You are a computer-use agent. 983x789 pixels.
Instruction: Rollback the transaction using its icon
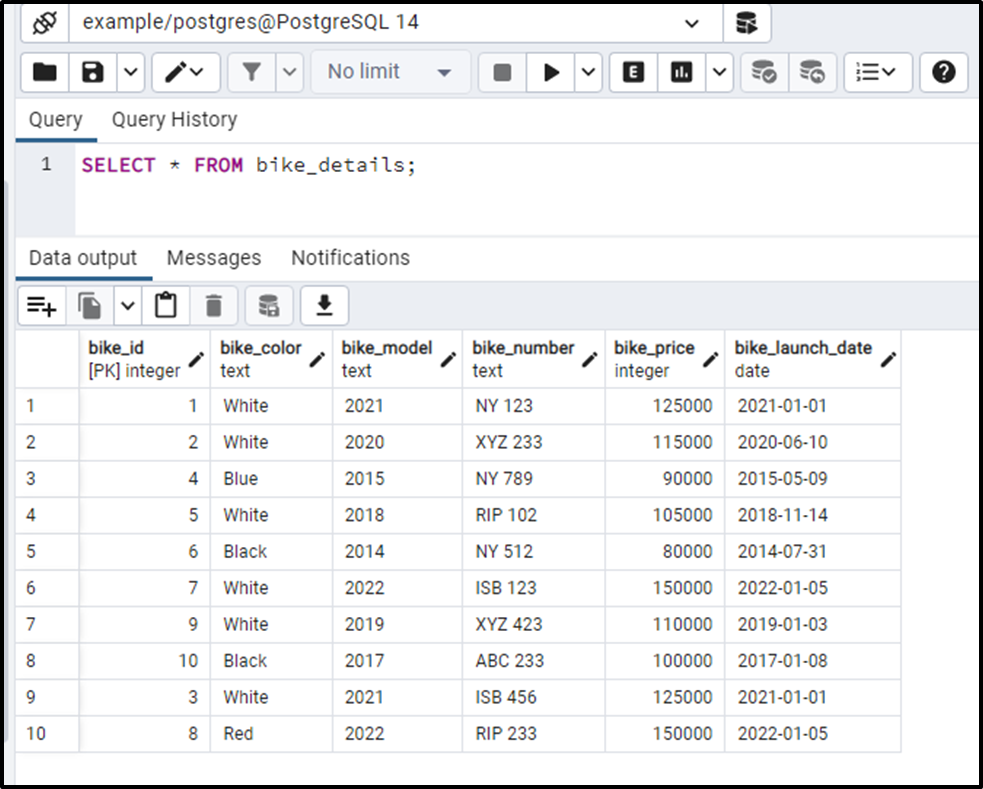[812, 72]
